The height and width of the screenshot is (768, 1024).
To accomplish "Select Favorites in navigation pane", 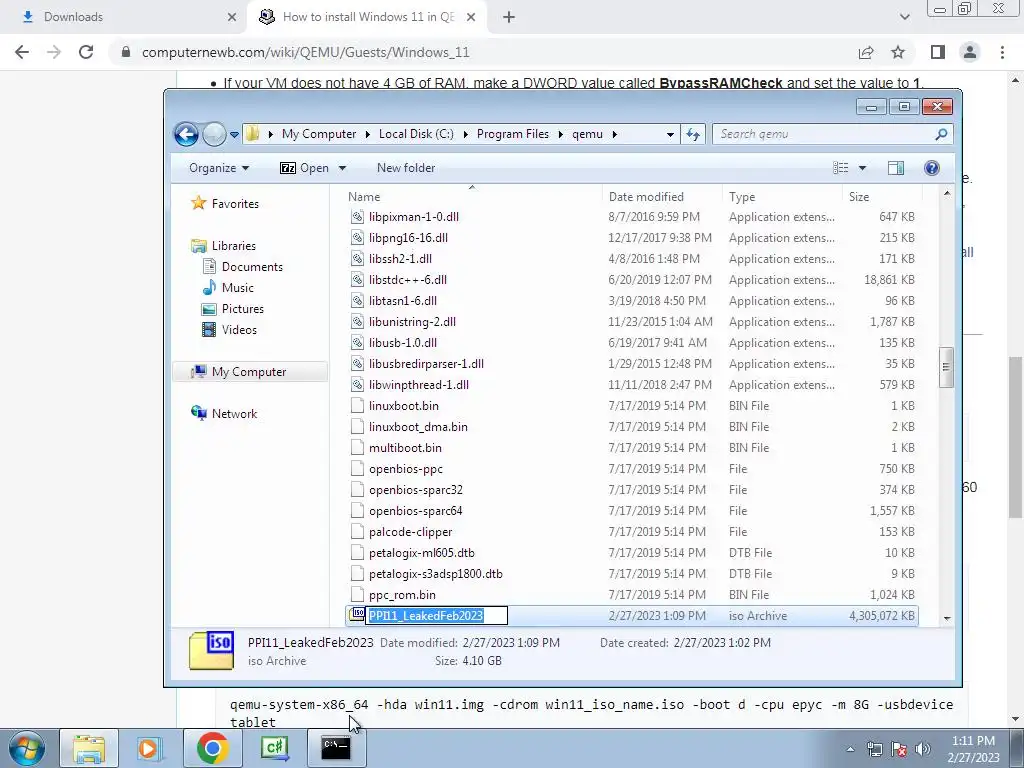I will (235, 204).
